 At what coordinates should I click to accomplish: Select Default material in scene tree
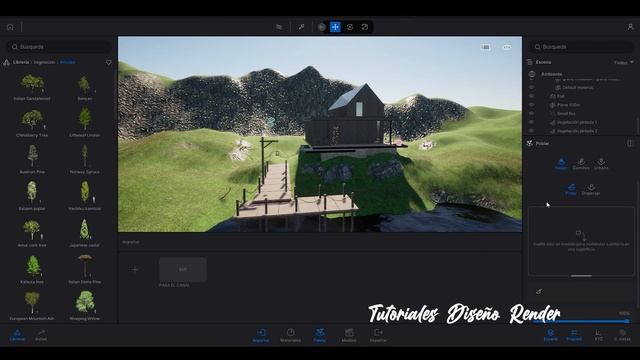578,87
